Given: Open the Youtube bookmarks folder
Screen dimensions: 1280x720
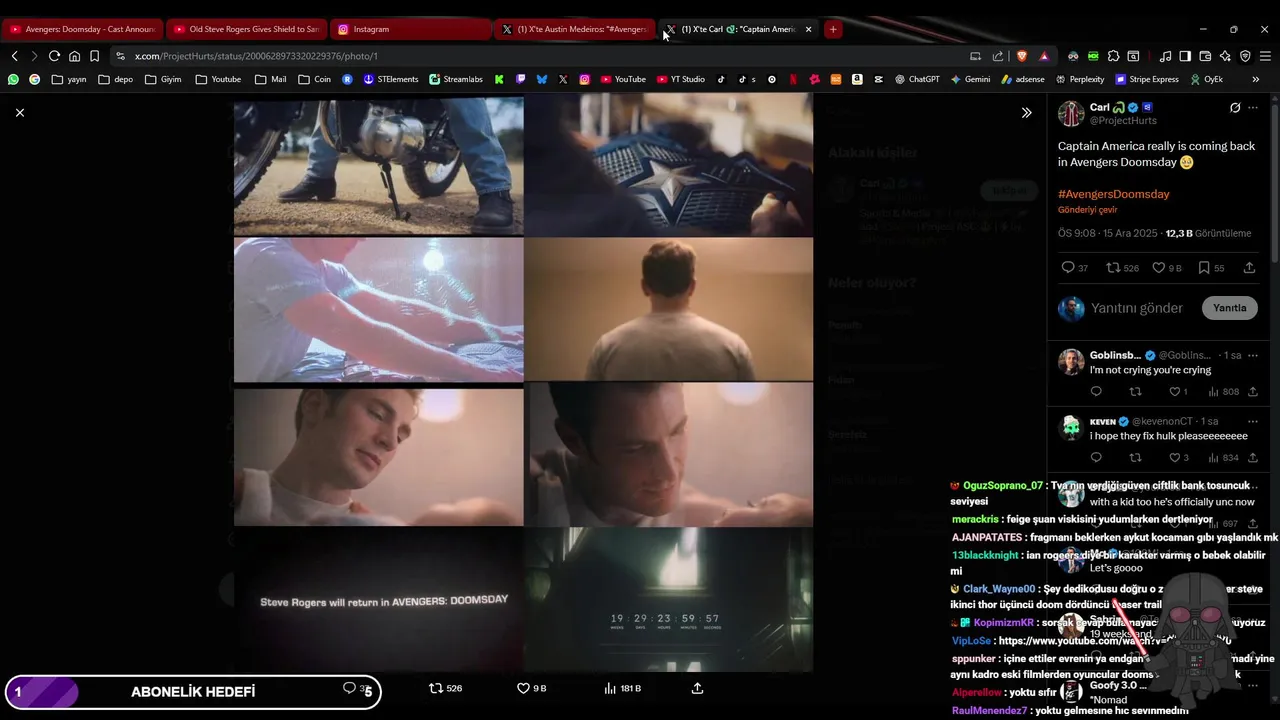Looking at the screenshot, I should (218, 79).
